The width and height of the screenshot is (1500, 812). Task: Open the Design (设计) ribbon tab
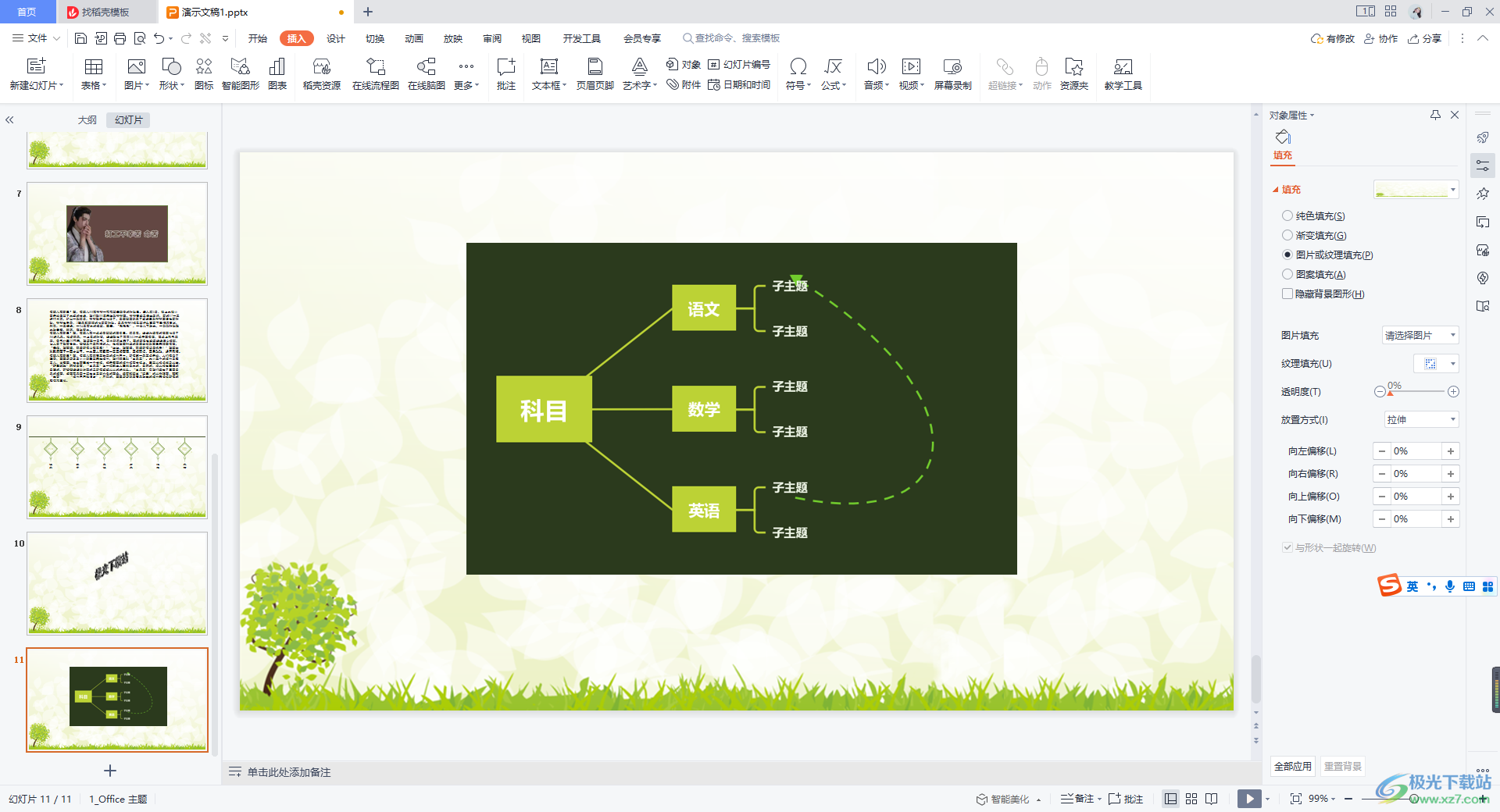coord(336,38)
